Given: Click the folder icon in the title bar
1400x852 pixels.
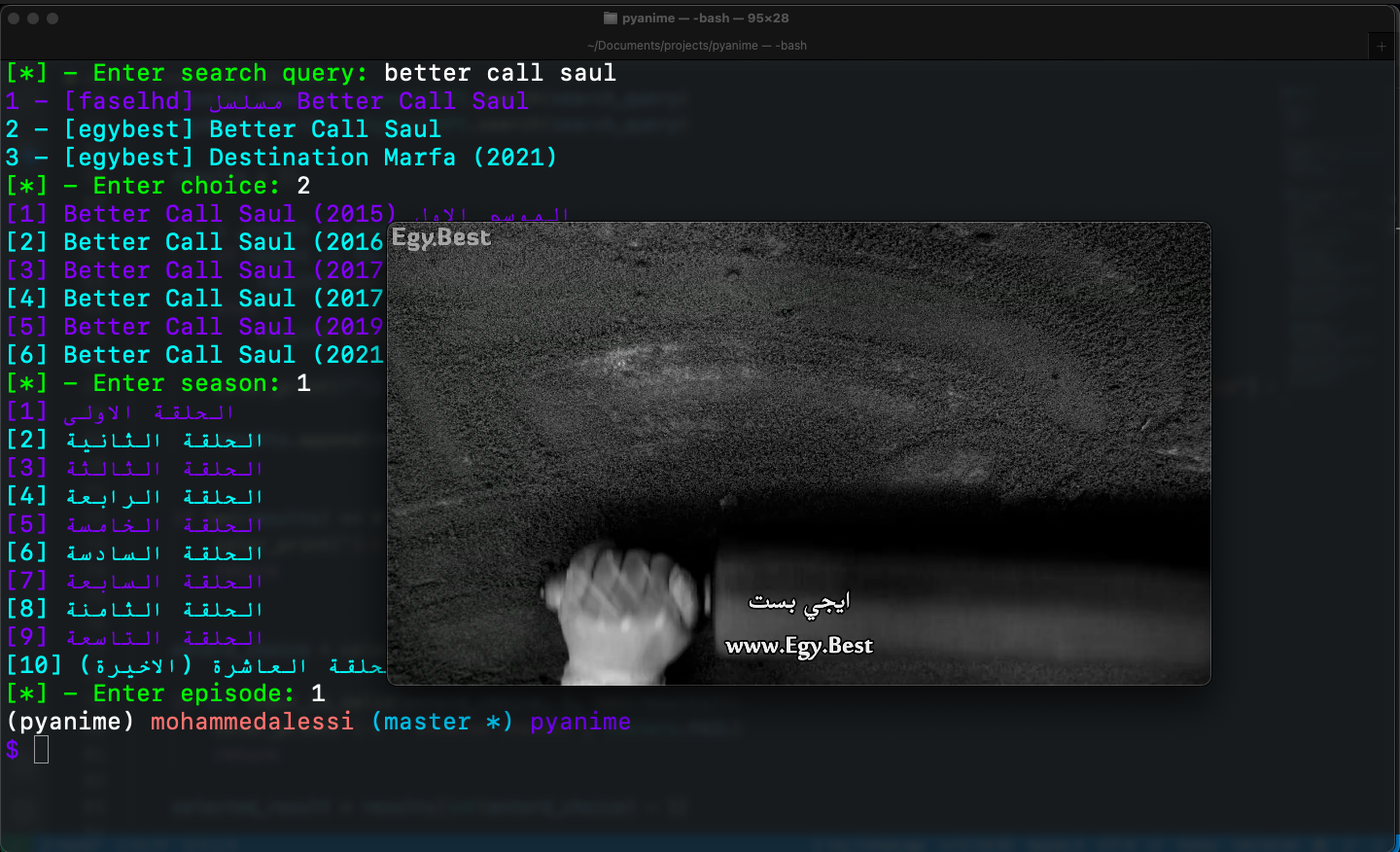Looking at the screenshot, I should 611,18.
